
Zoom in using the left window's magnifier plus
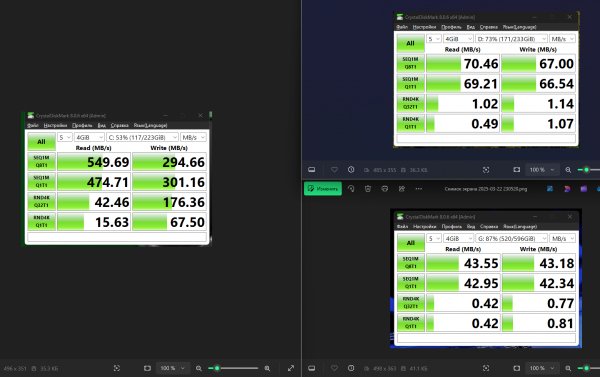(267, 368)
